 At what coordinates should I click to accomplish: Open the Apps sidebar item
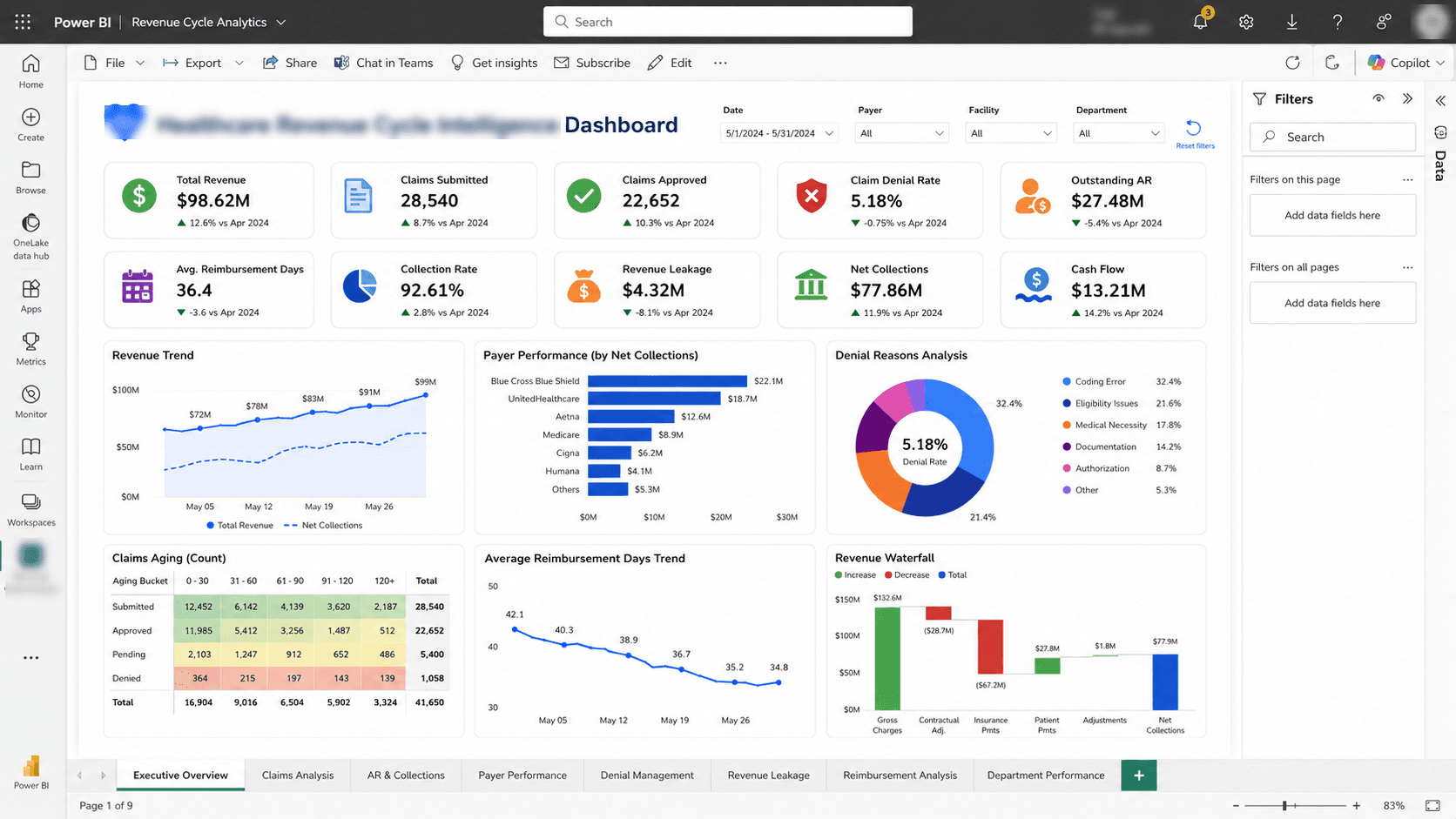(30, 297)
